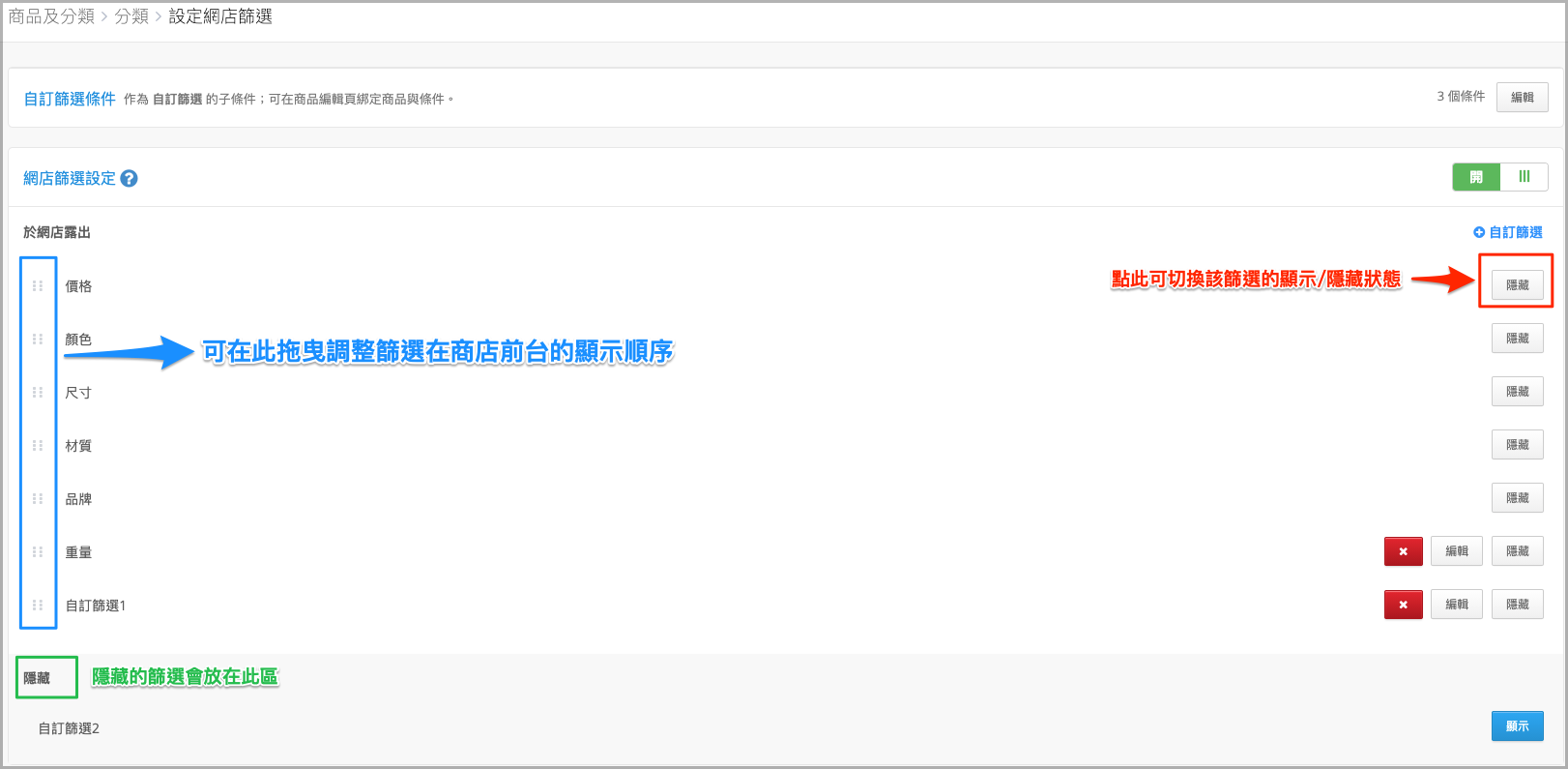
Task: Select the 自訂篩選1 filter label
Action: point(96,606)
